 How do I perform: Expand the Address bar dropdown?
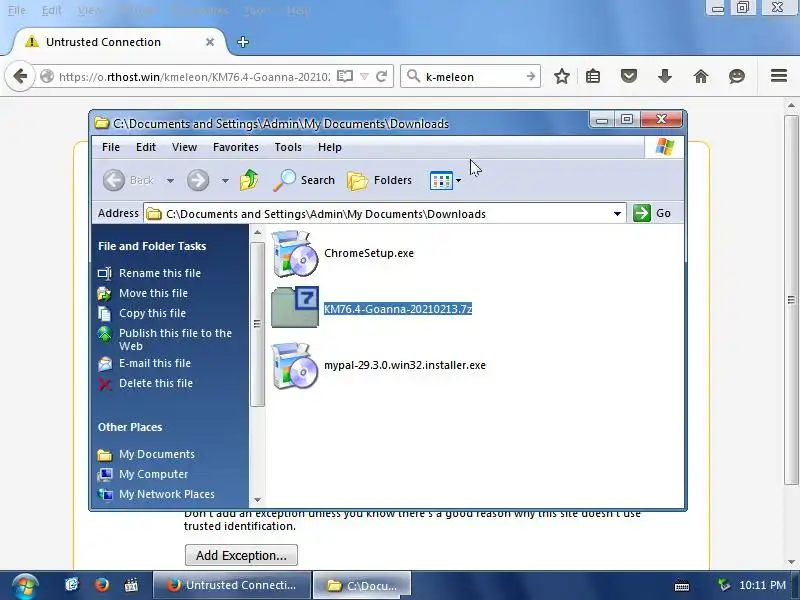click(x=617, y=214)
